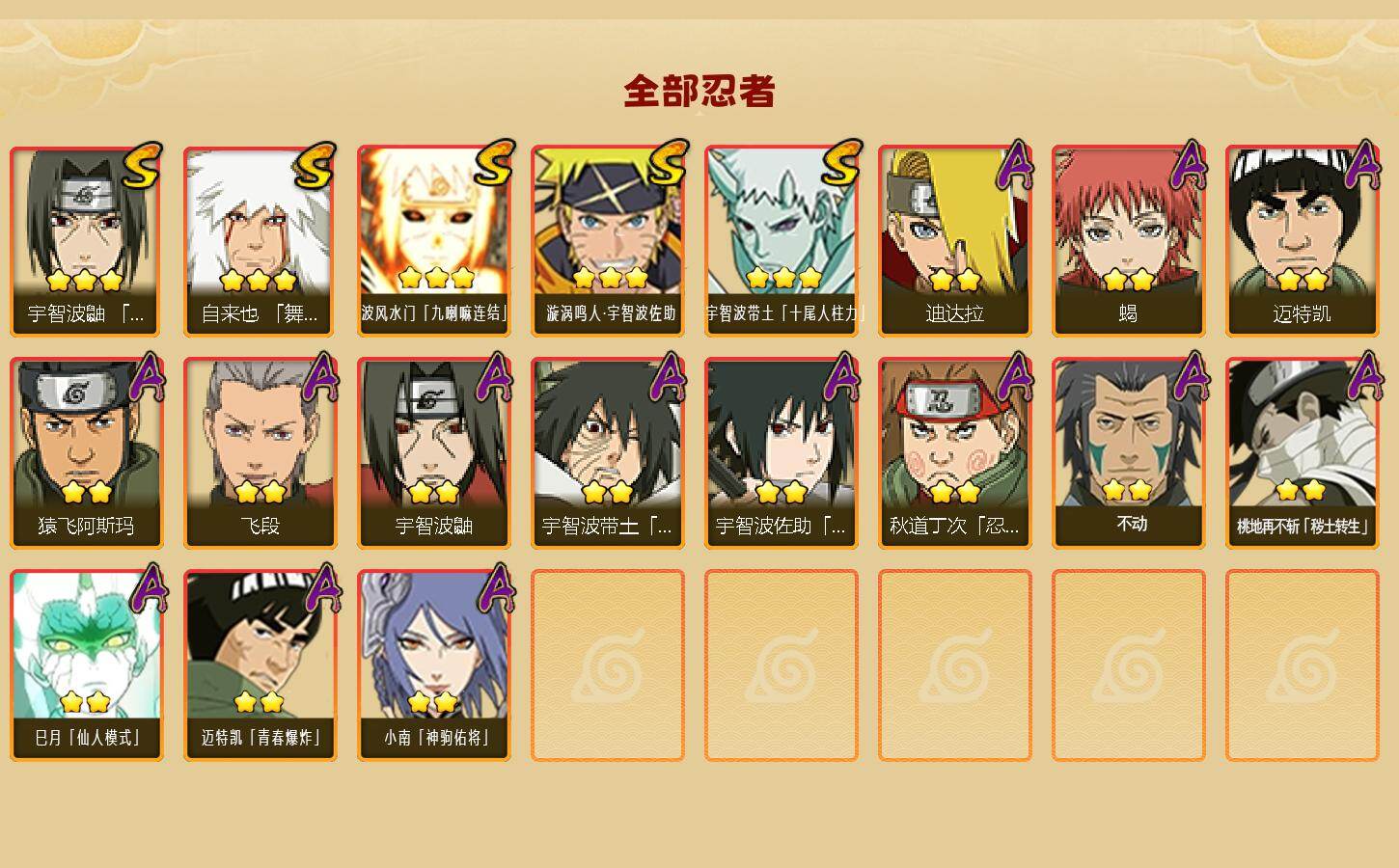Open the 不动 ninja card
This screenshot has height=868, width=1399.
point(1128,453)
